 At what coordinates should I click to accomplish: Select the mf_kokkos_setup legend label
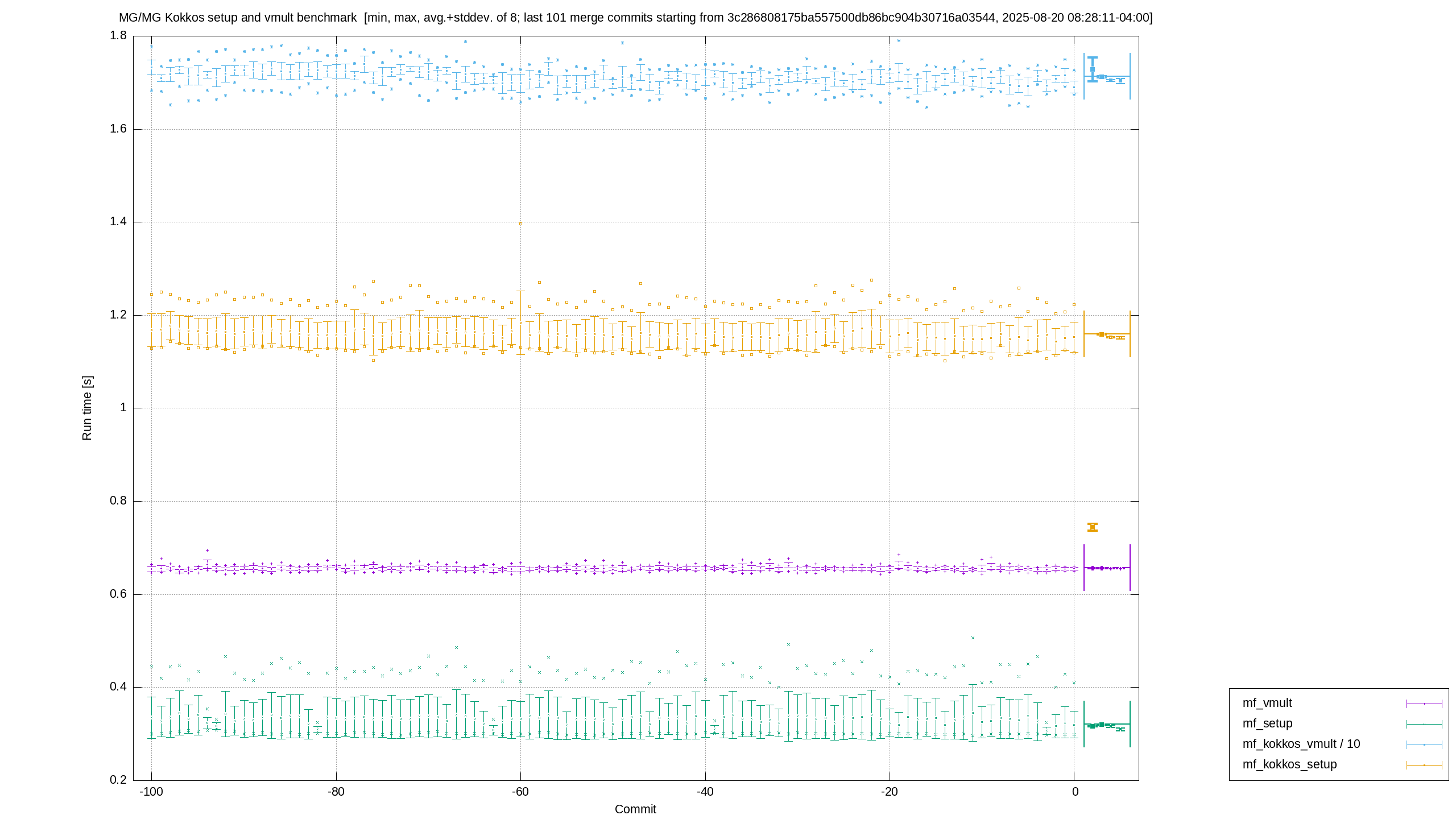click(x=1290, y=764)
